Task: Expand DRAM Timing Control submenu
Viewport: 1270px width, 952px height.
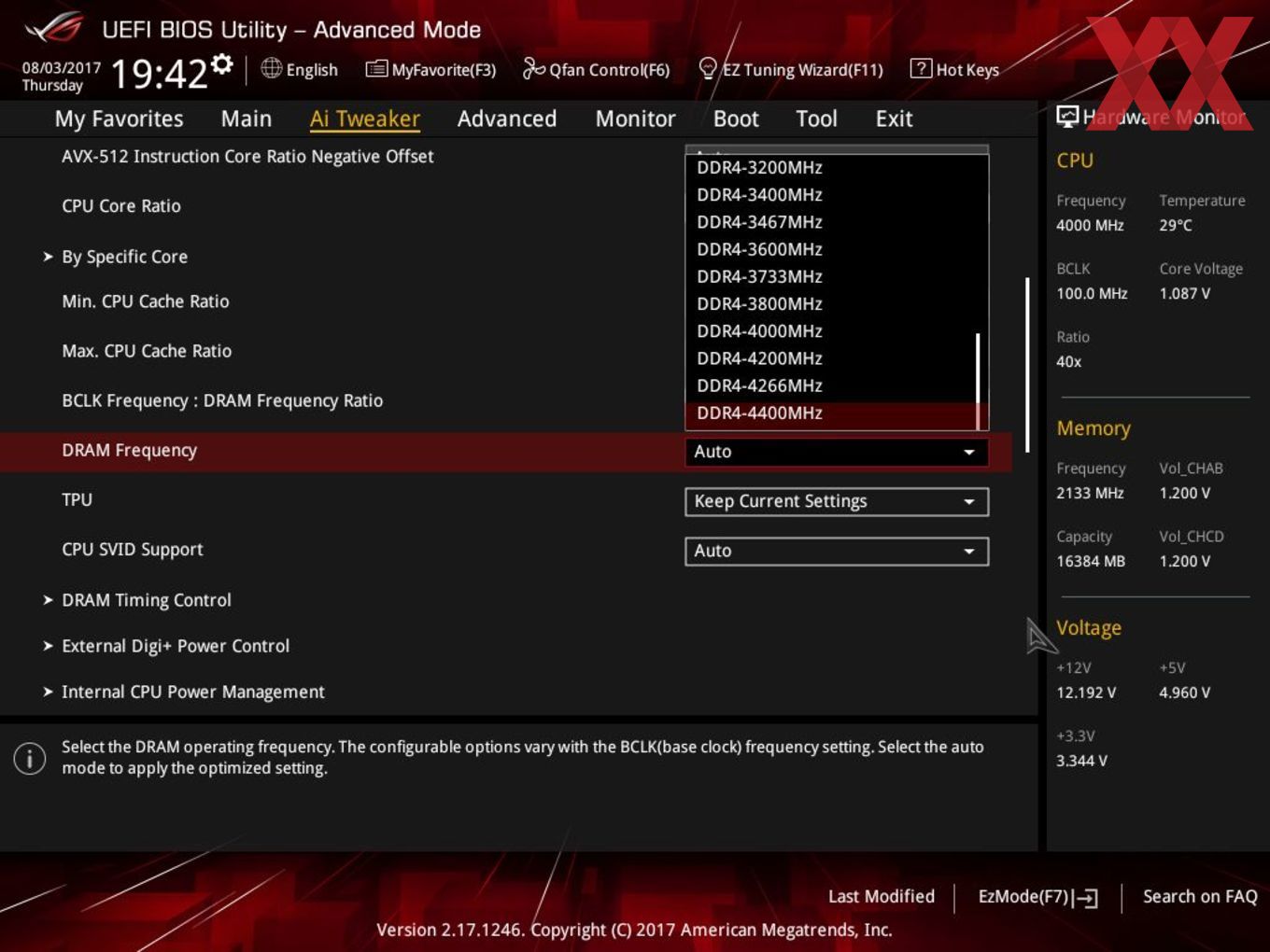Action: (x=146, y=600)
